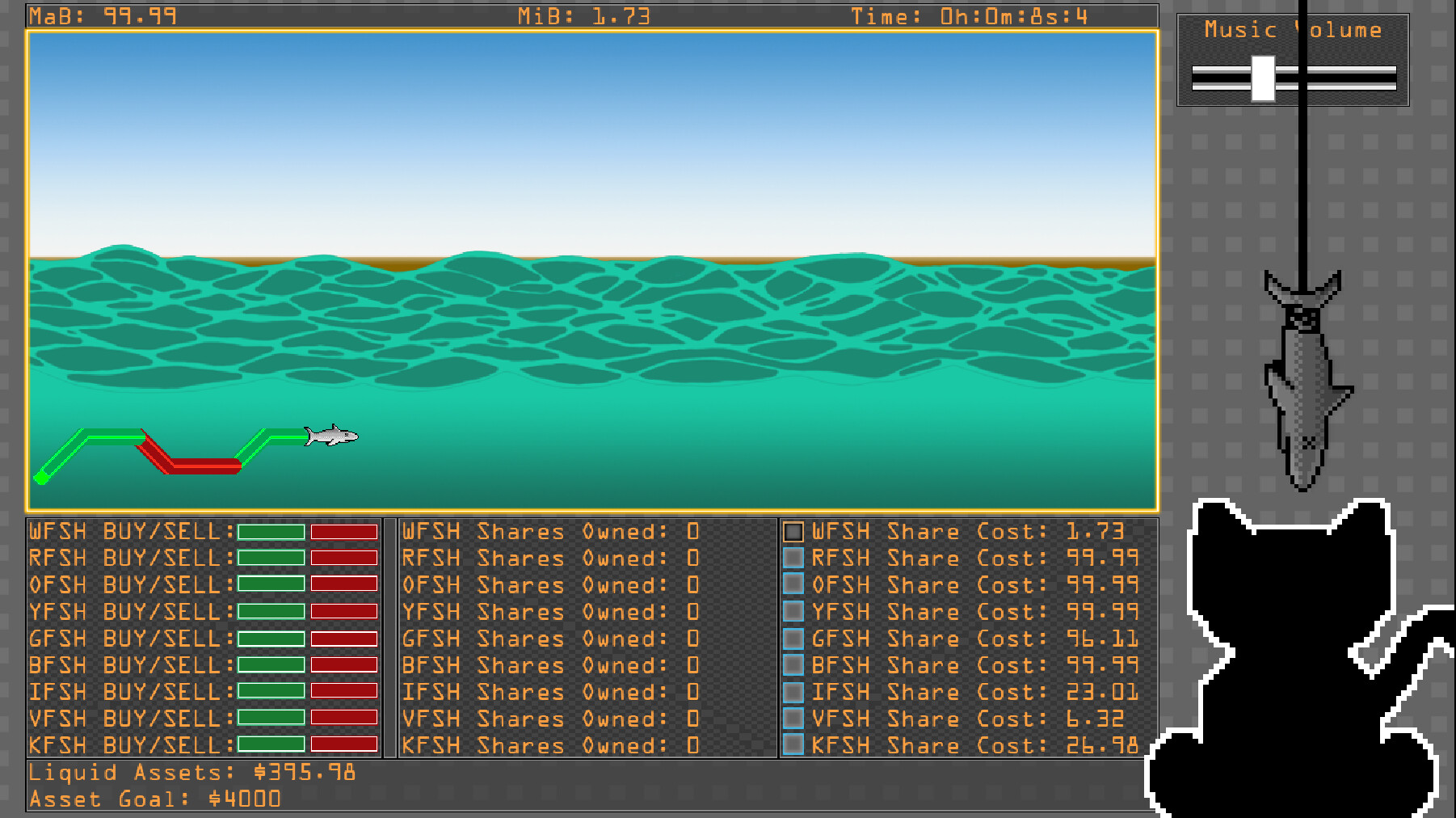The height and width of the screenshot is (818, 1456).
Task: Click the Music Volume slider handle
Action: point(1263,78)
